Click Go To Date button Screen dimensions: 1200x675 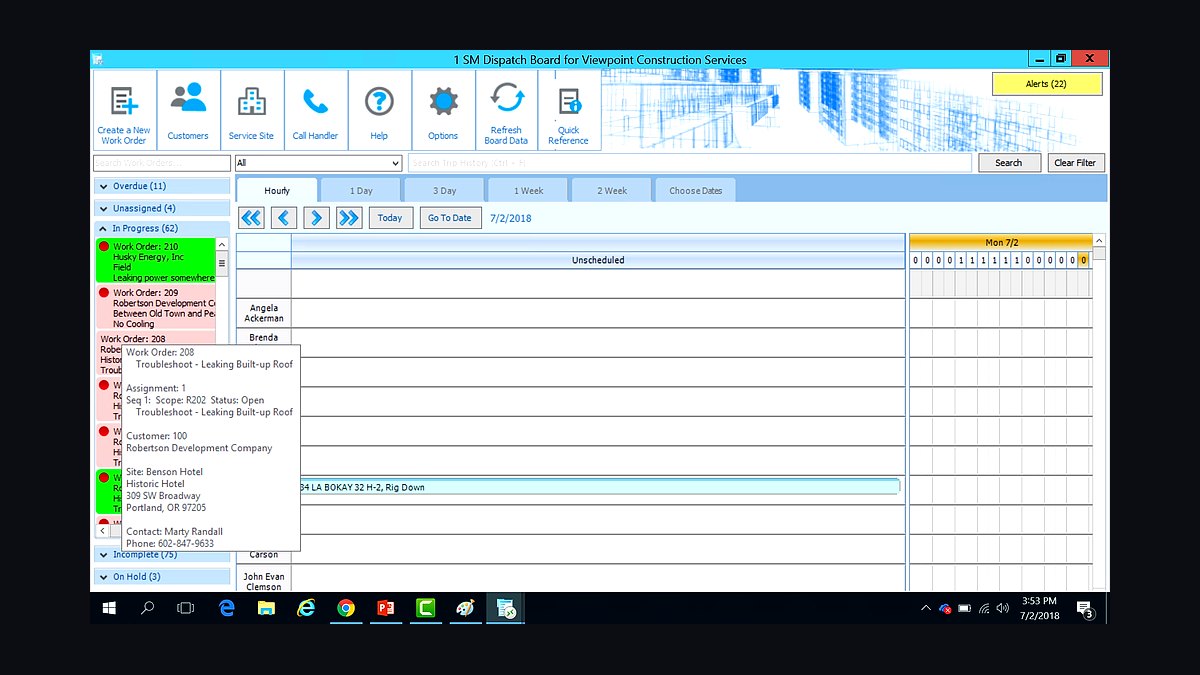point(450,218)
